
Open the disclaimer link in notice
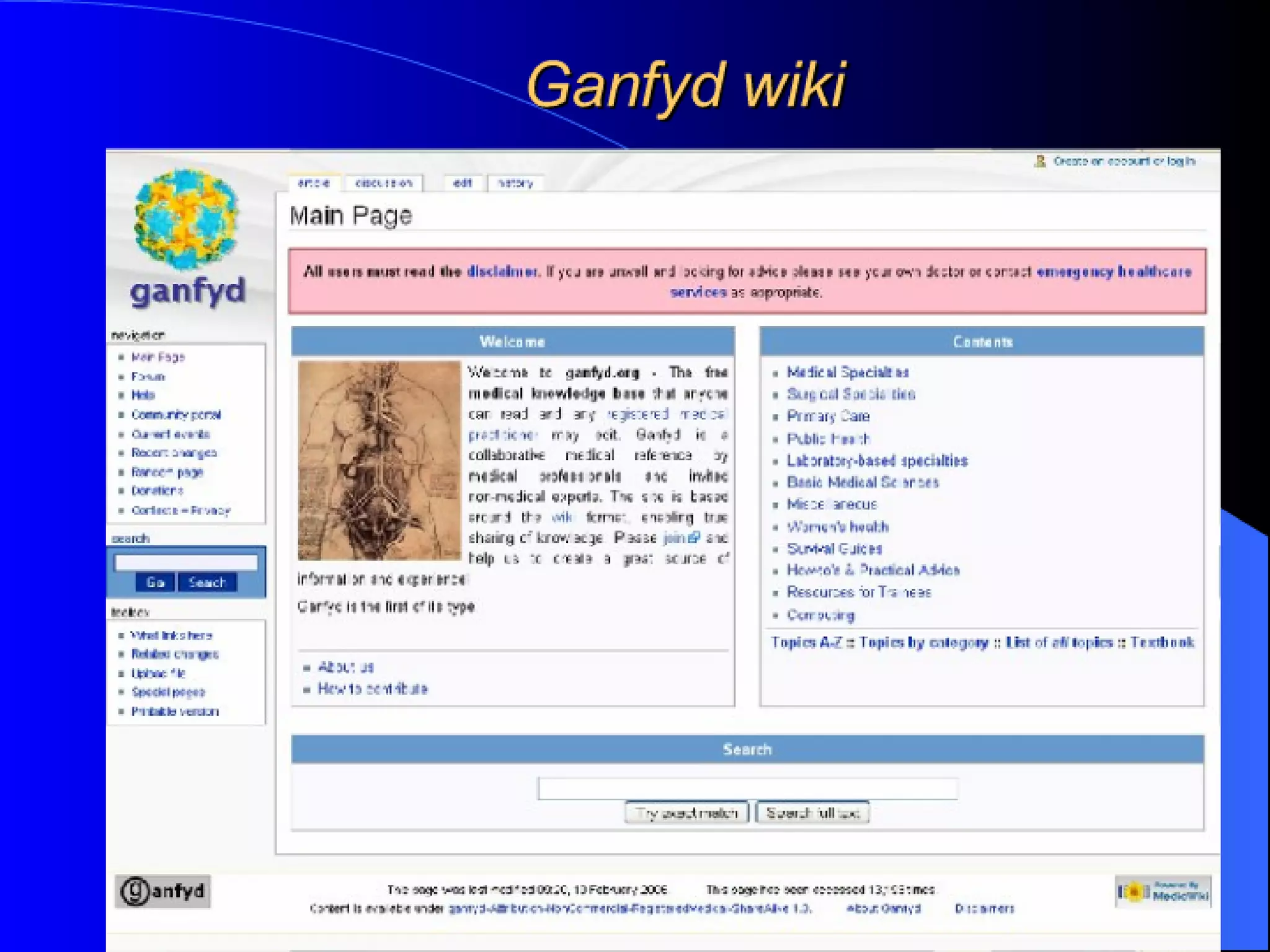[502, 271]
